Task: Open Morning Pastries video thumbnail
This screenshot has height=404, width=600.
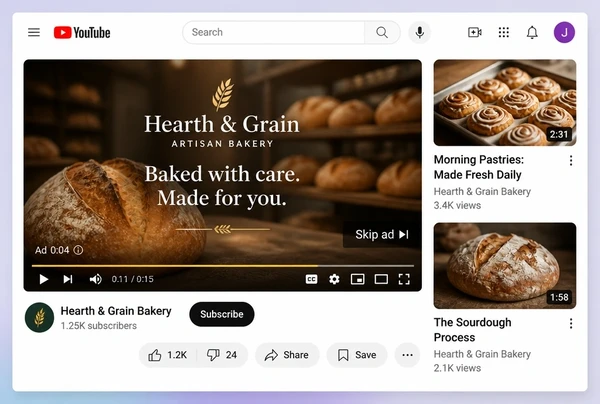Action: pyautogui.click(x=505, y=103)
